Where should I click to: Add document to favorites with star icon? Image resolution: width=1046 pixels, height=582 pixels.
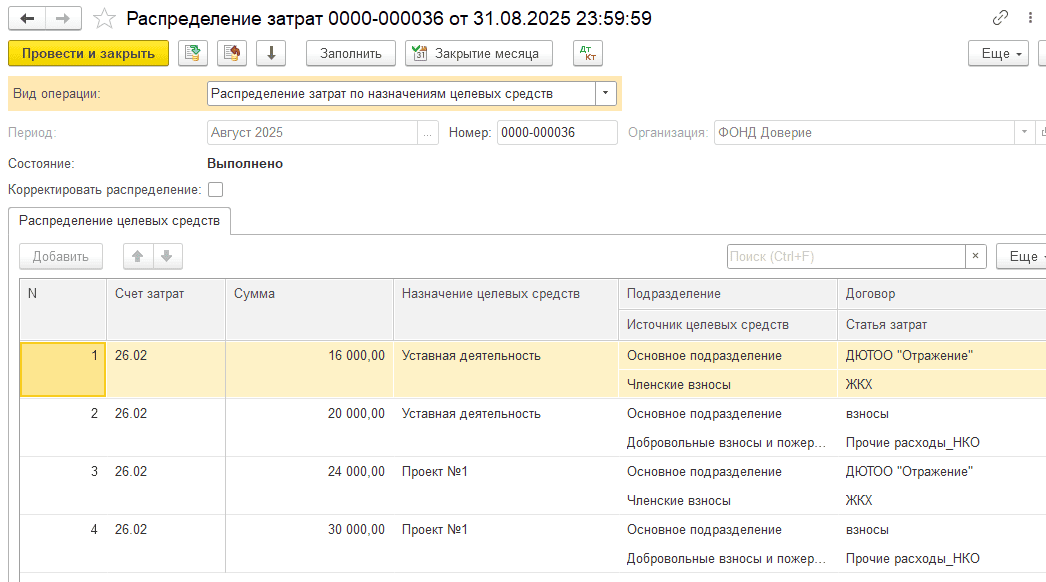click(104, 19)
